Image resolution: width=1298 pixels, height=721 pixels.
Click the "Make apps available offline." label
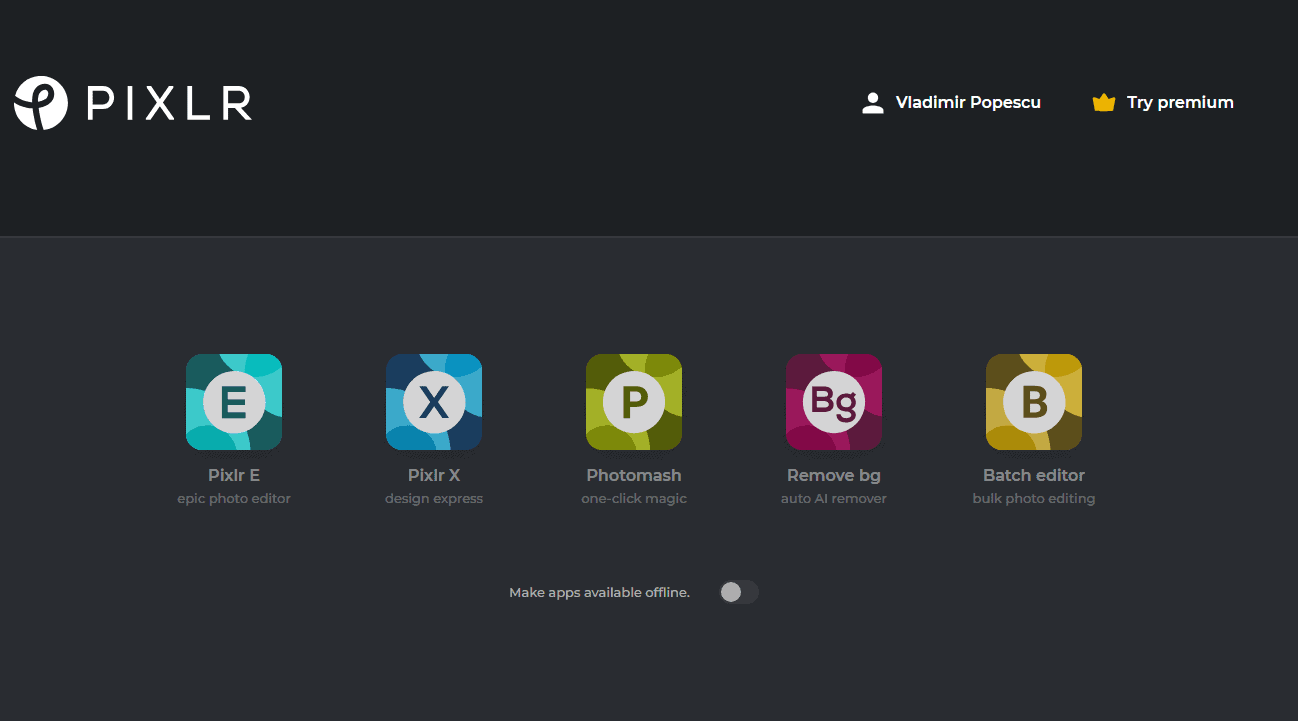click(599, 592)
